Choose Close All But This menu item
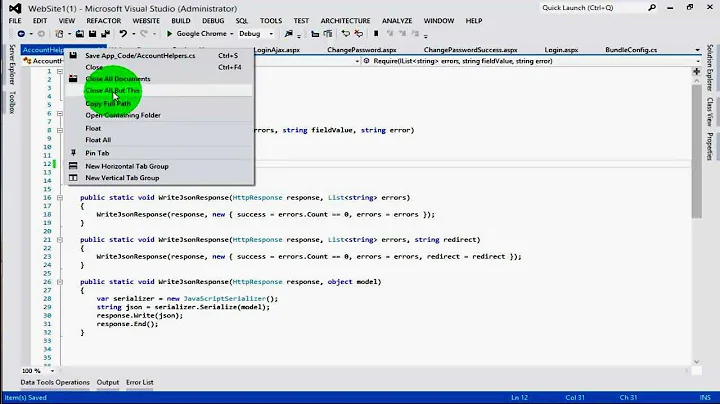720x404 pixels. (x=159, y=90)
